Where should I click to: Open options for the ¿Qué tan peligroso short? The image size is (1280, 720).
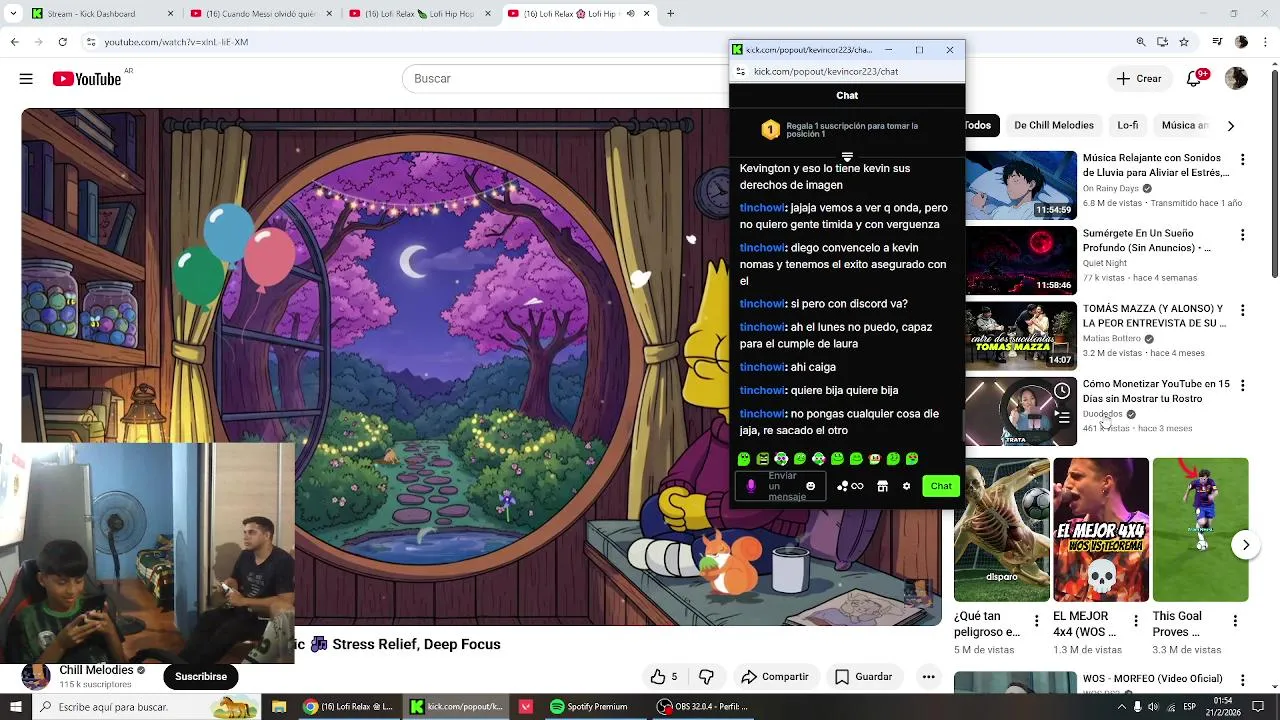1036,621
